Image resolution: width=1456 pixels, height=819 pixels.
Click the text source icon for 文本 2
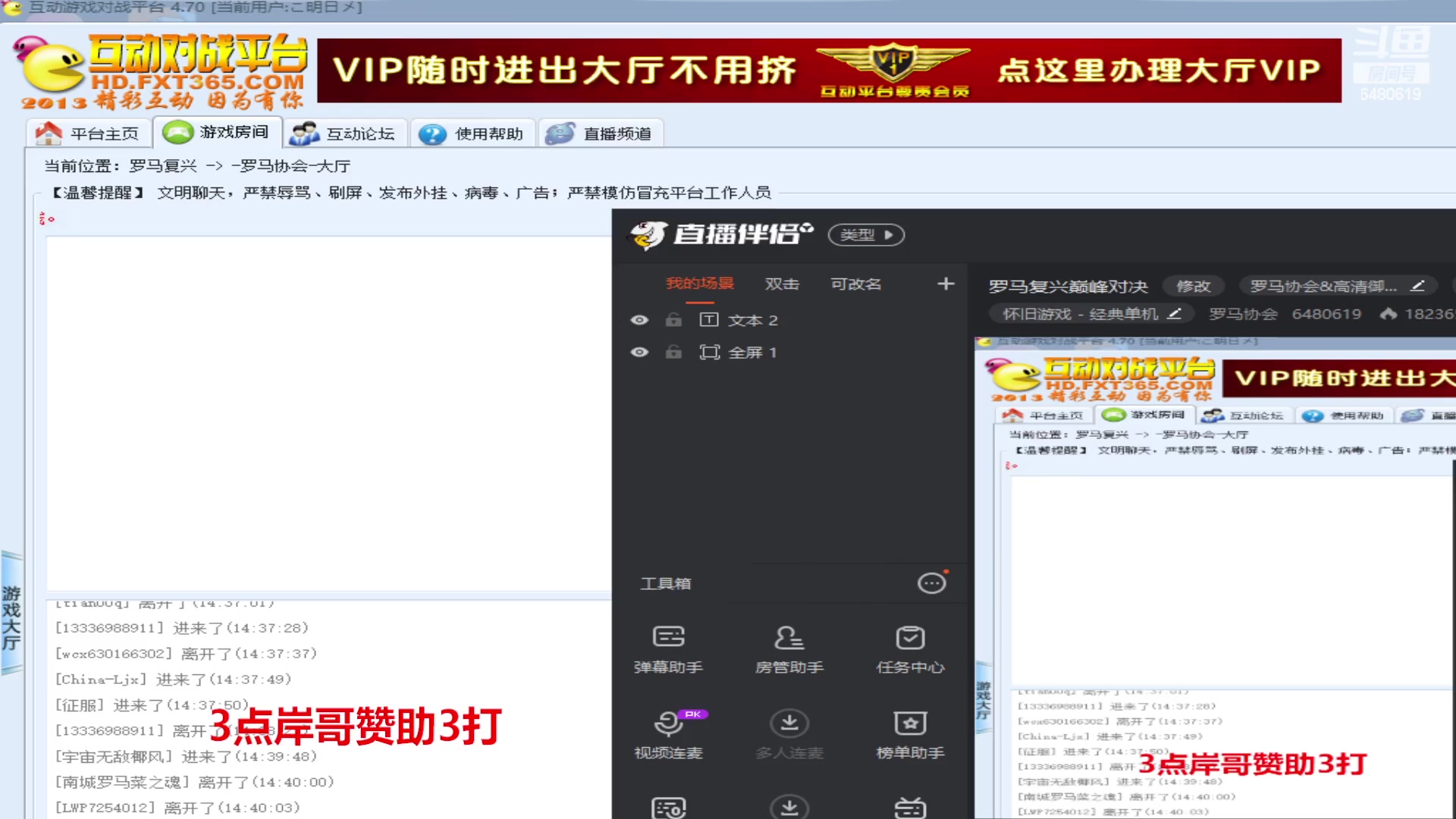tap(708, 320)
